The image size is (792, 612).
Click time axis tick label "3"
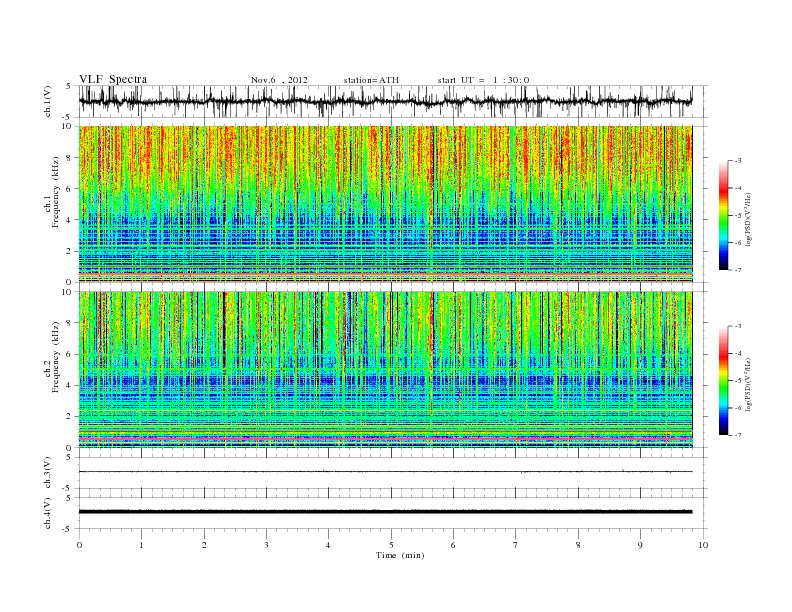point(266,545)
